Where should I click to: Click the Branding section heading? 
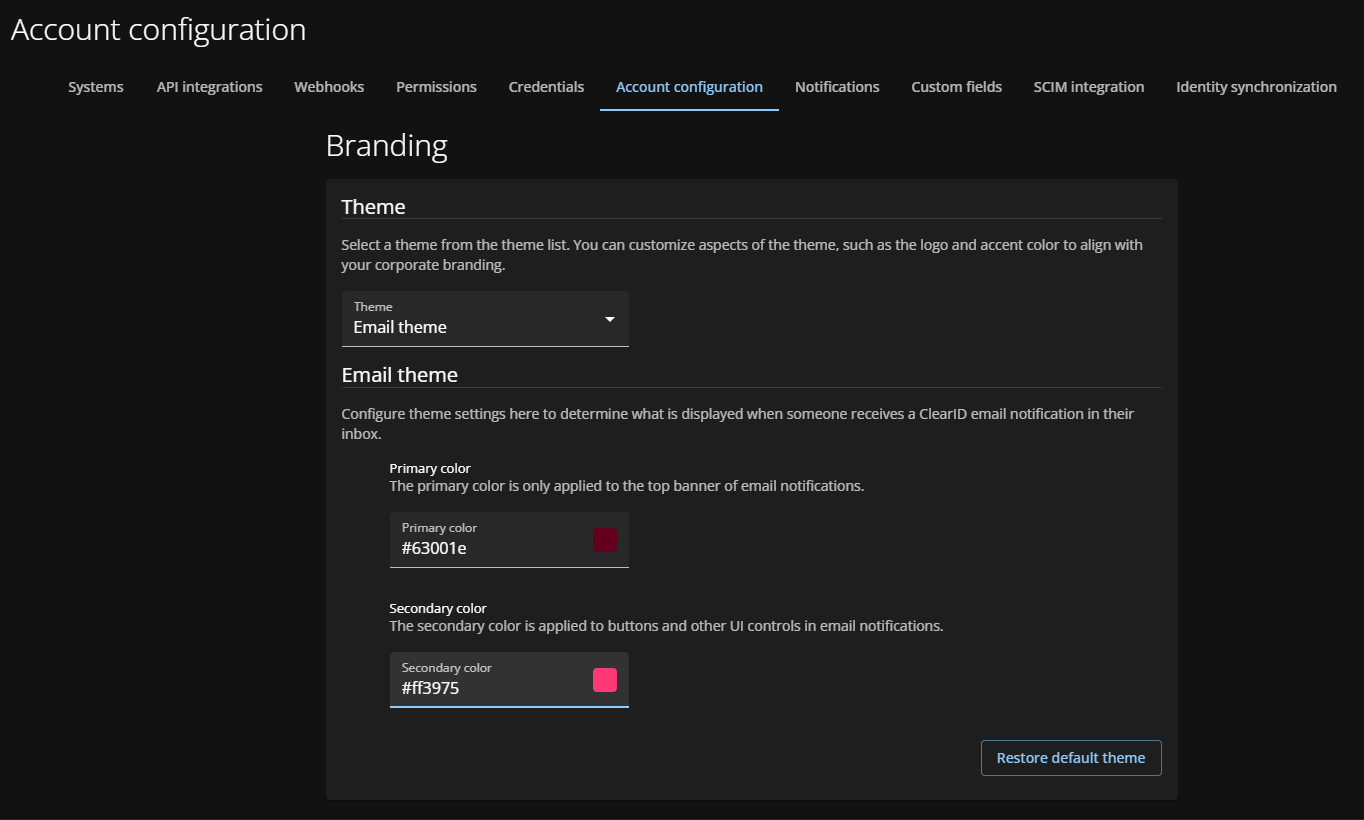[x=386, y=146]
